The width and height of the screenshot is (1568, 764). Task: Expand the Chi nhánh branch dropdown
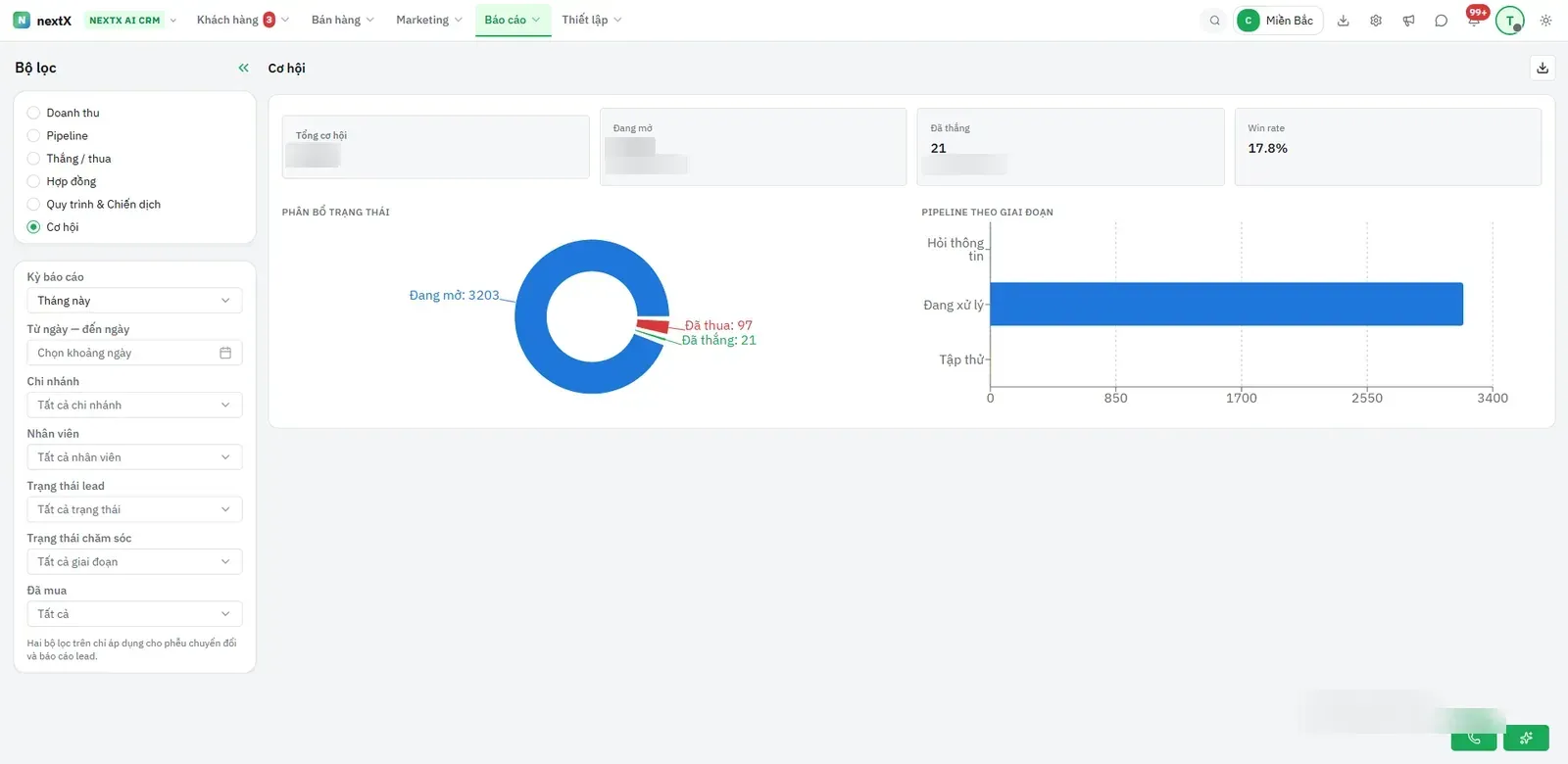[134, 405]
